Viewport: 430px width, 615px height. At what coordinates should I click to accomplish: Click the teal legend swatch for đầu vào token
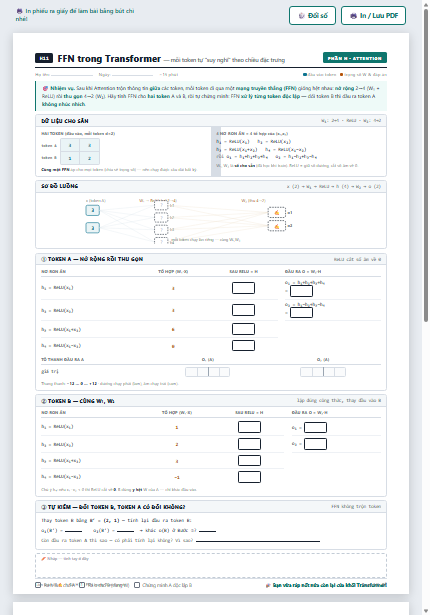coord(305,75)
